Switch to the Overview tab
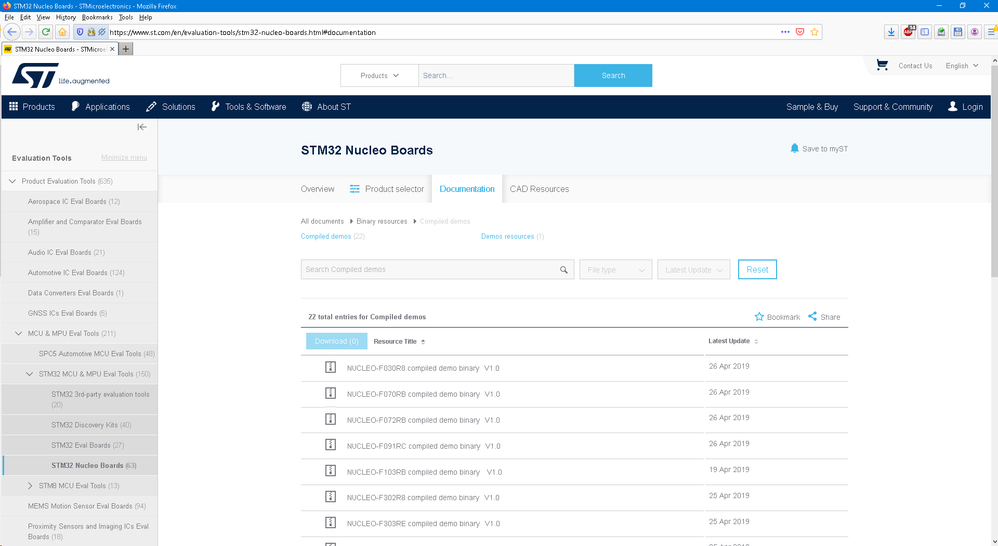The height and width of the screenshot is (546, 998). (x=317, y=189)
